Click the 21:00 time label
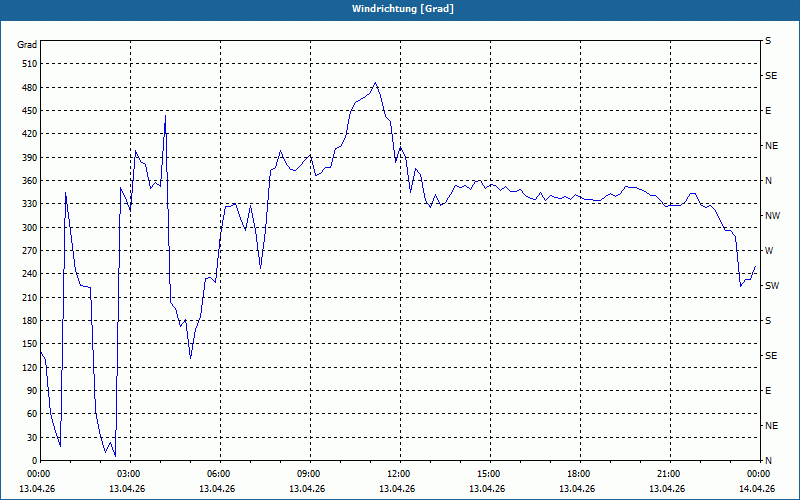 667,474
